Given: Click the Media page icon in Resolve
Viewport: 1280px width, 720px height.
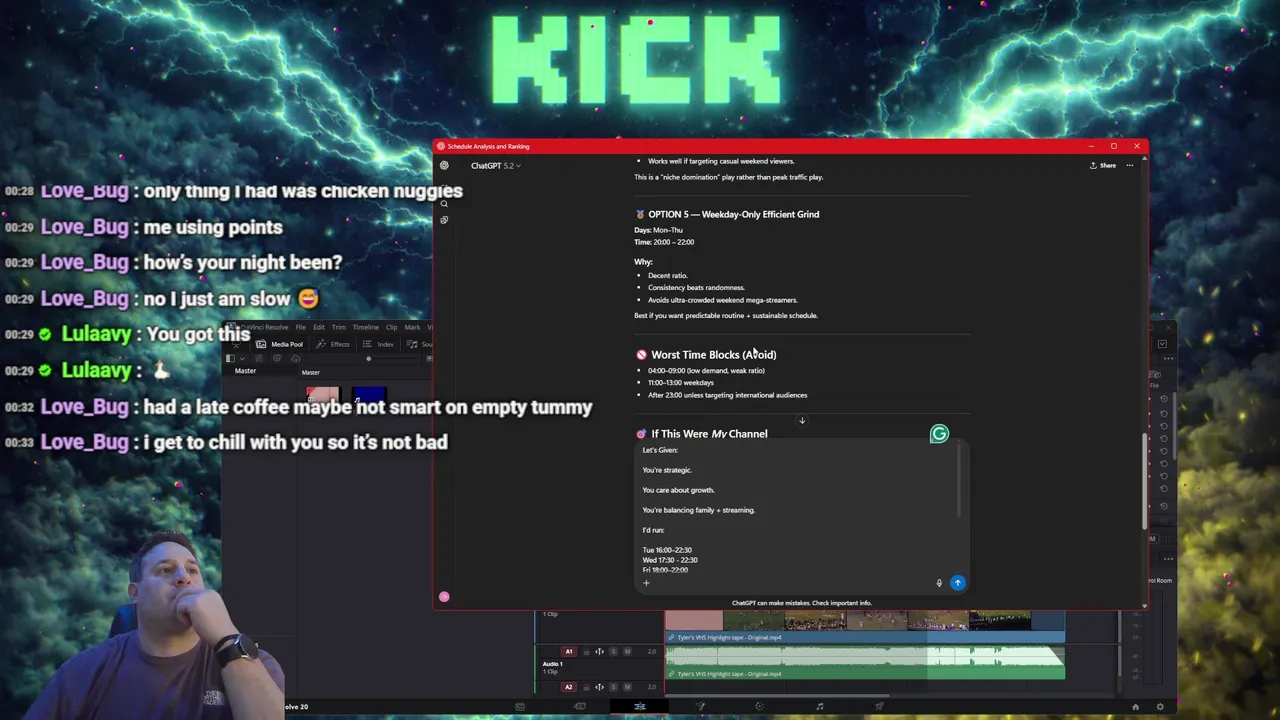Looking at the screenshot, I should click(520, 706).
